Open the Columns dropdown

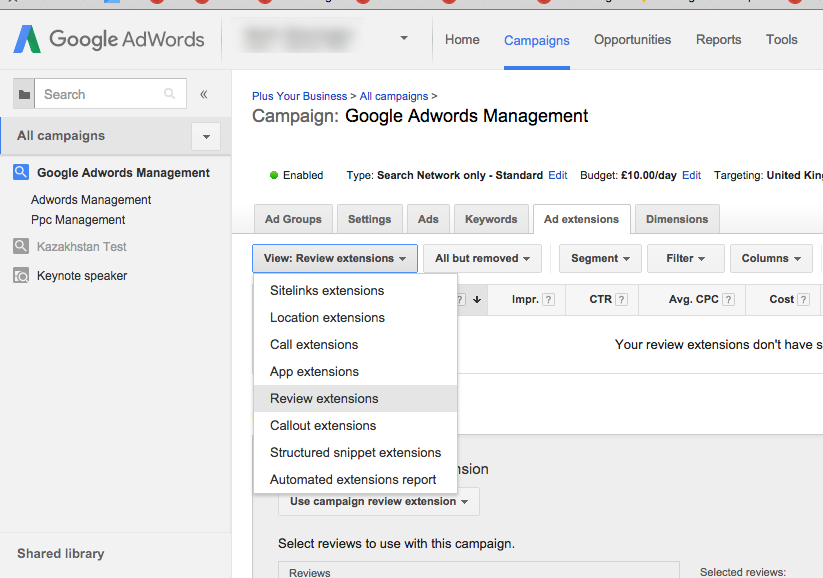pos(771,258)
